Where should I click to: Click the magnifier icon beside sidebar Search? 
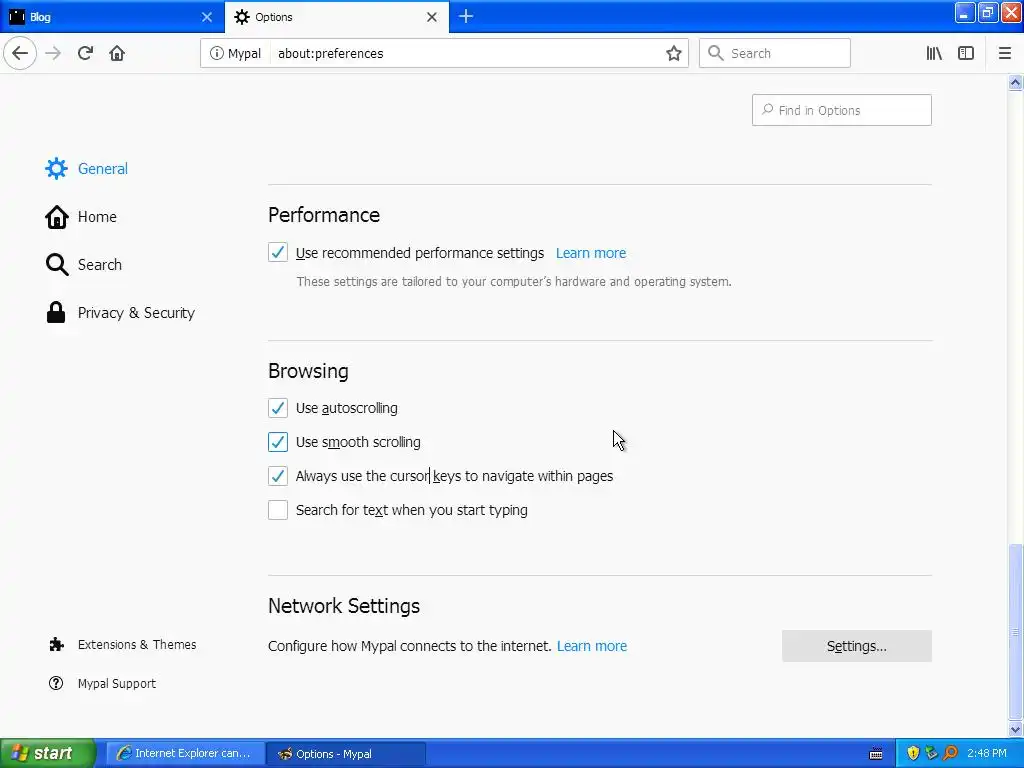pyautogui.click(x=57, y=264)
